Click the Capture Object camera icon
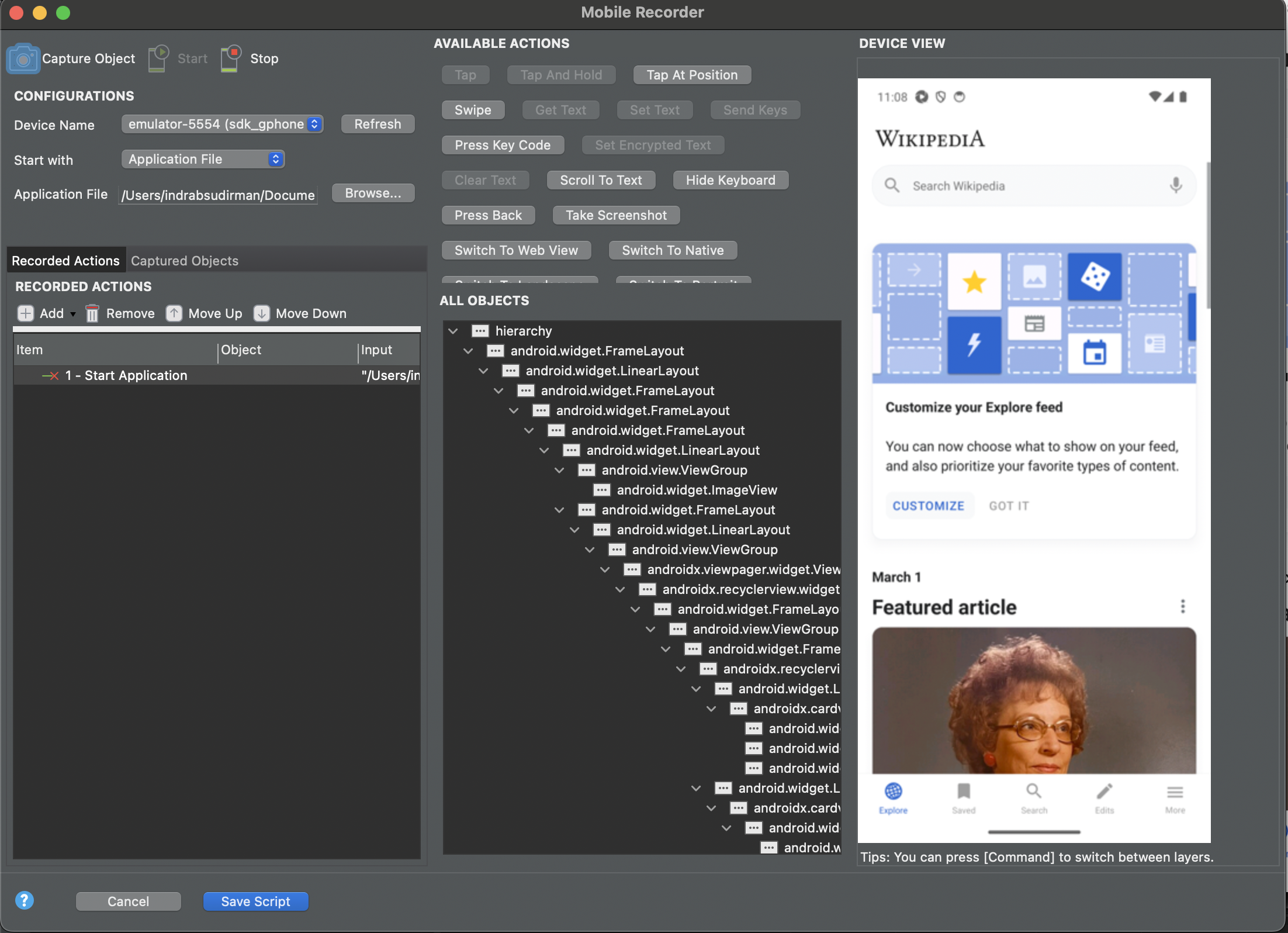 coord(23,58)
